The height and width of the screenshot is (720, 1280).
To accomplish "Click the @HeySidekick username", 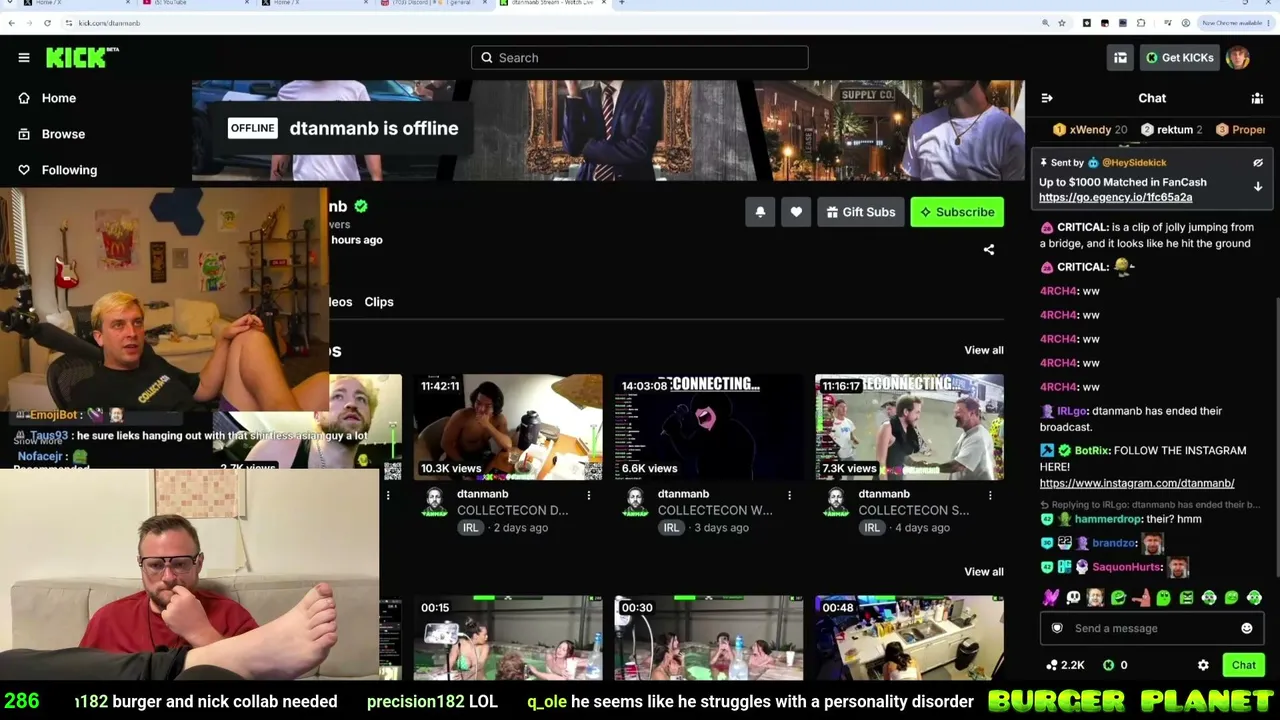I will [x=1134, y=163].
